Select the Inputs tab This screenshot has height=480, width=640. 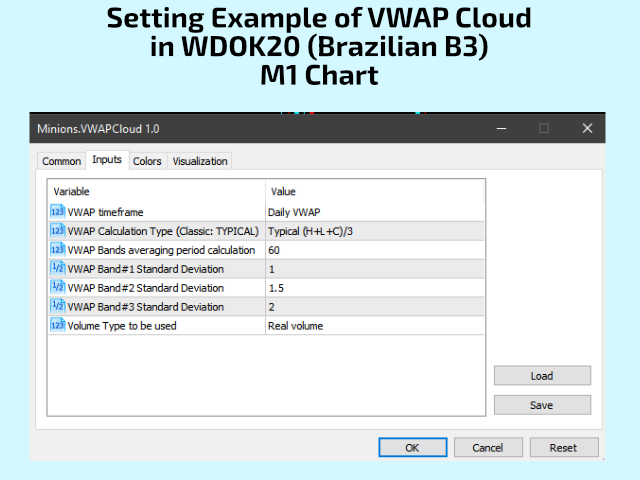pyautogui.click(x=106, y=160)
